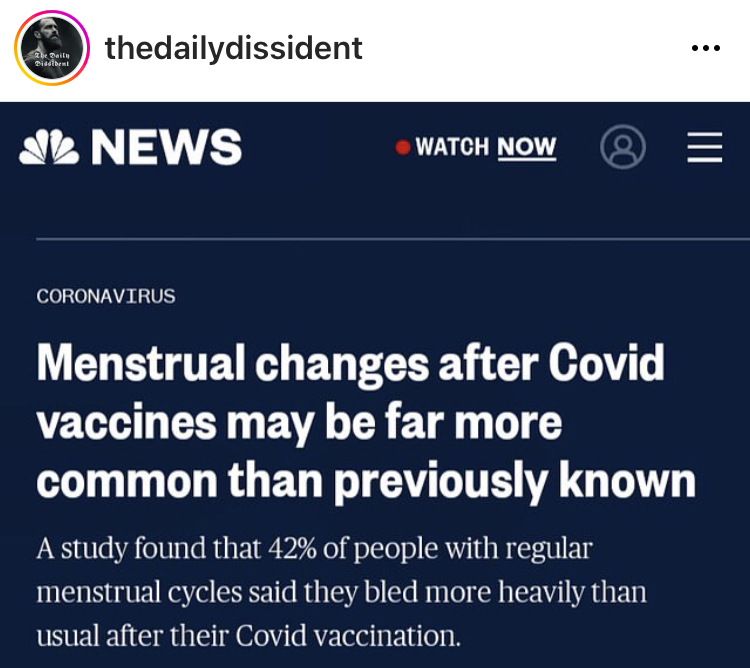Open the WATCH NOW live link
Viewport: 750px width, 668px height.
tap(485, 147)
